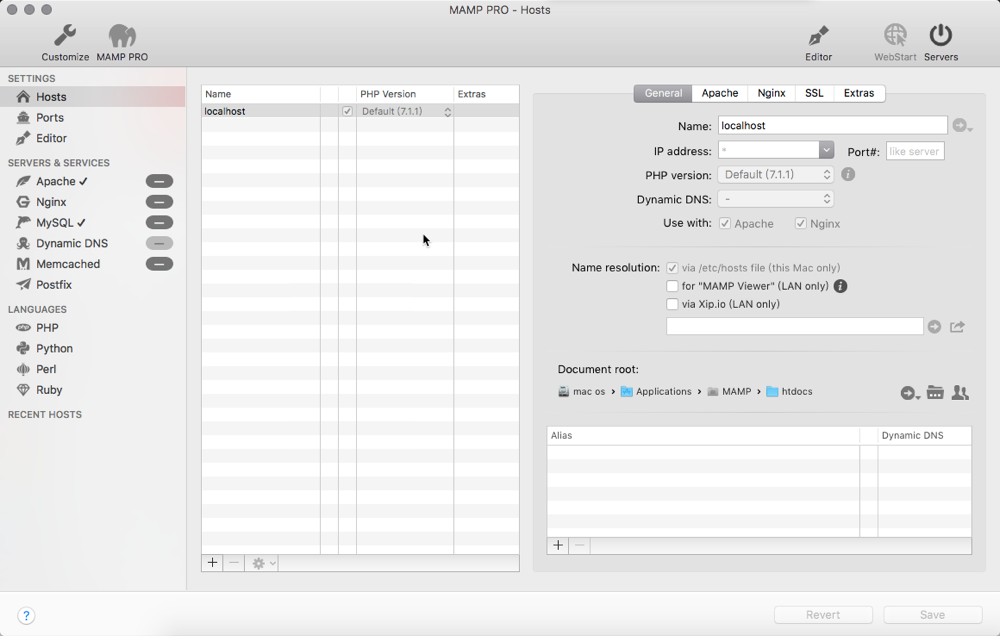Viewport: 1000px width, 636px height.
Task: Switch to the Extras tab
Action: (859, 92)
